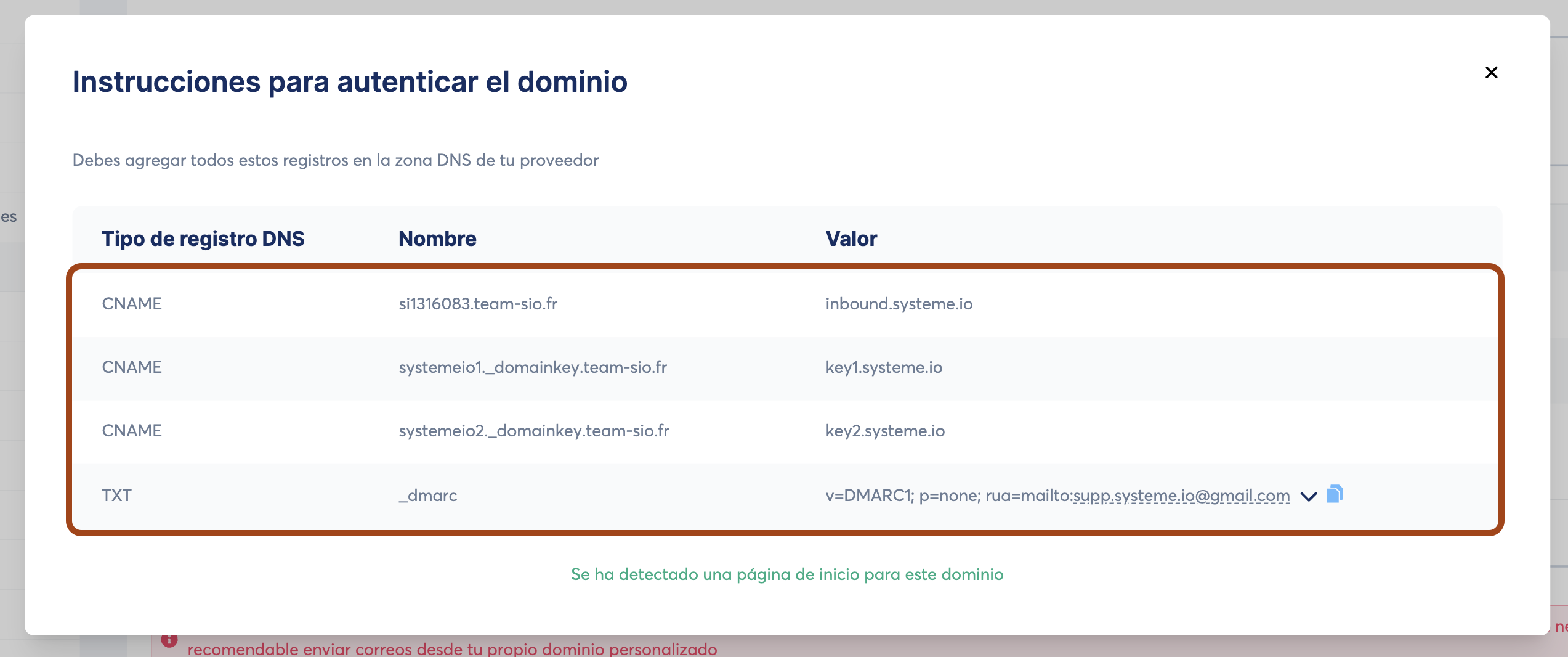Select CNAME type in the key2.systeme.io row

(132, 431)
